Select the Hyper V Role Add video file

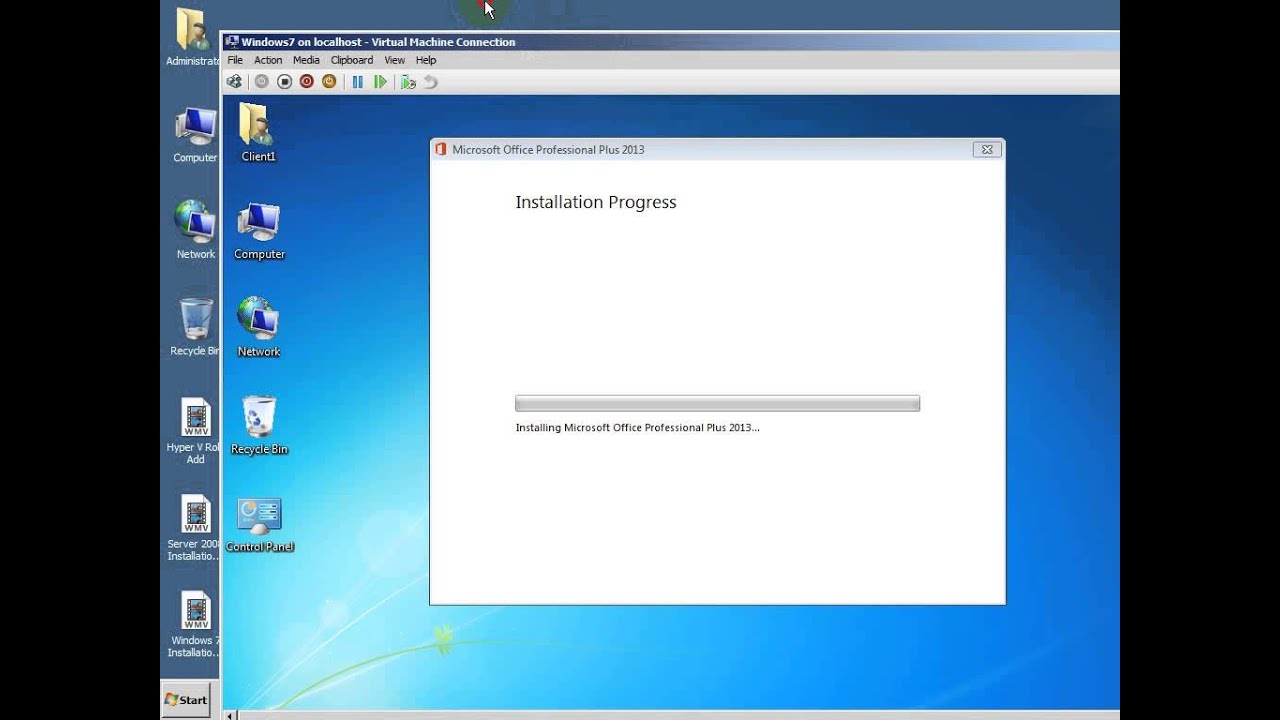click(194, 431)
